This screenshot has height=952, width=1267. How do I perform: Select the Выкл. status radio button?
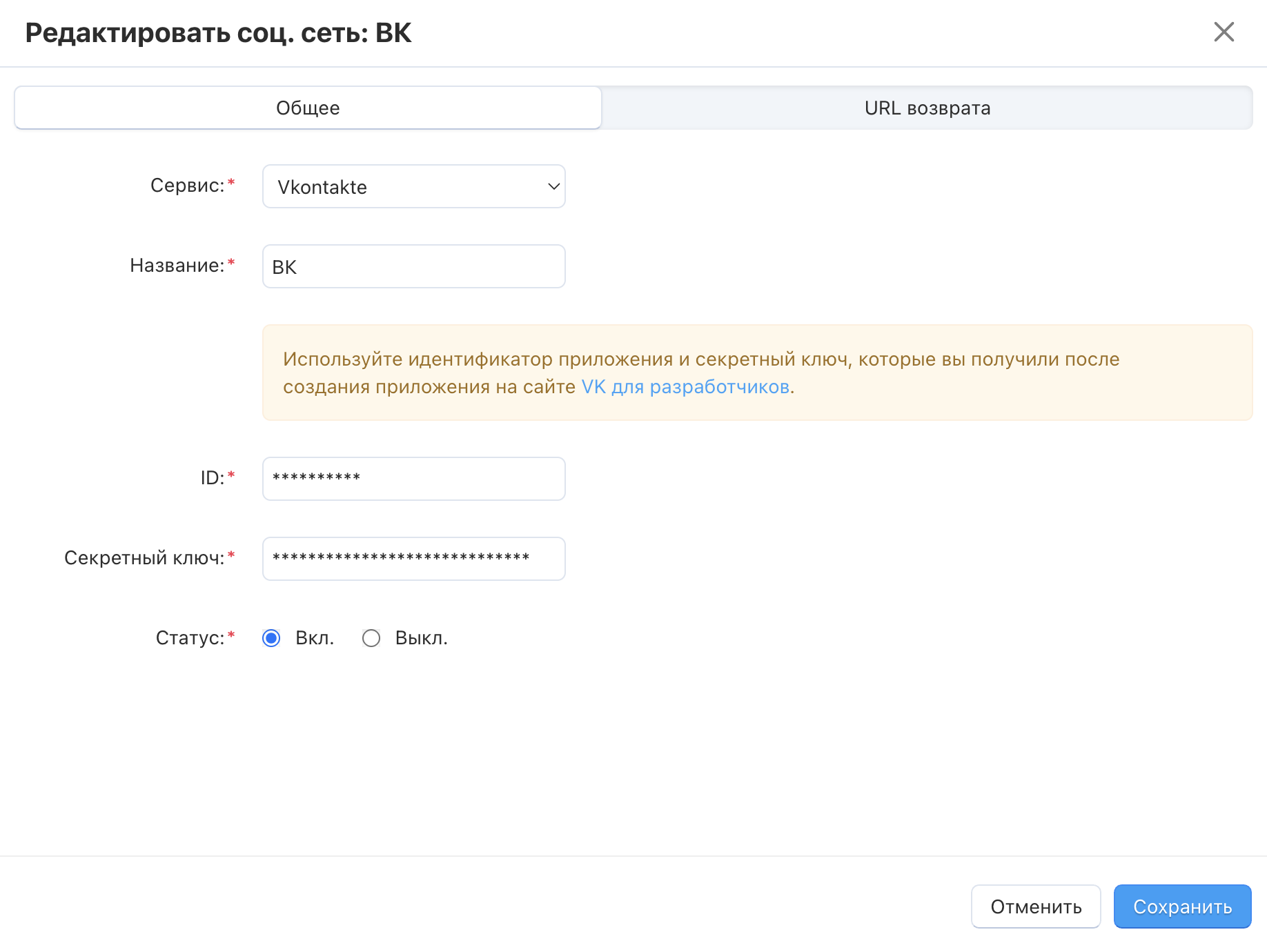(371, 638)
